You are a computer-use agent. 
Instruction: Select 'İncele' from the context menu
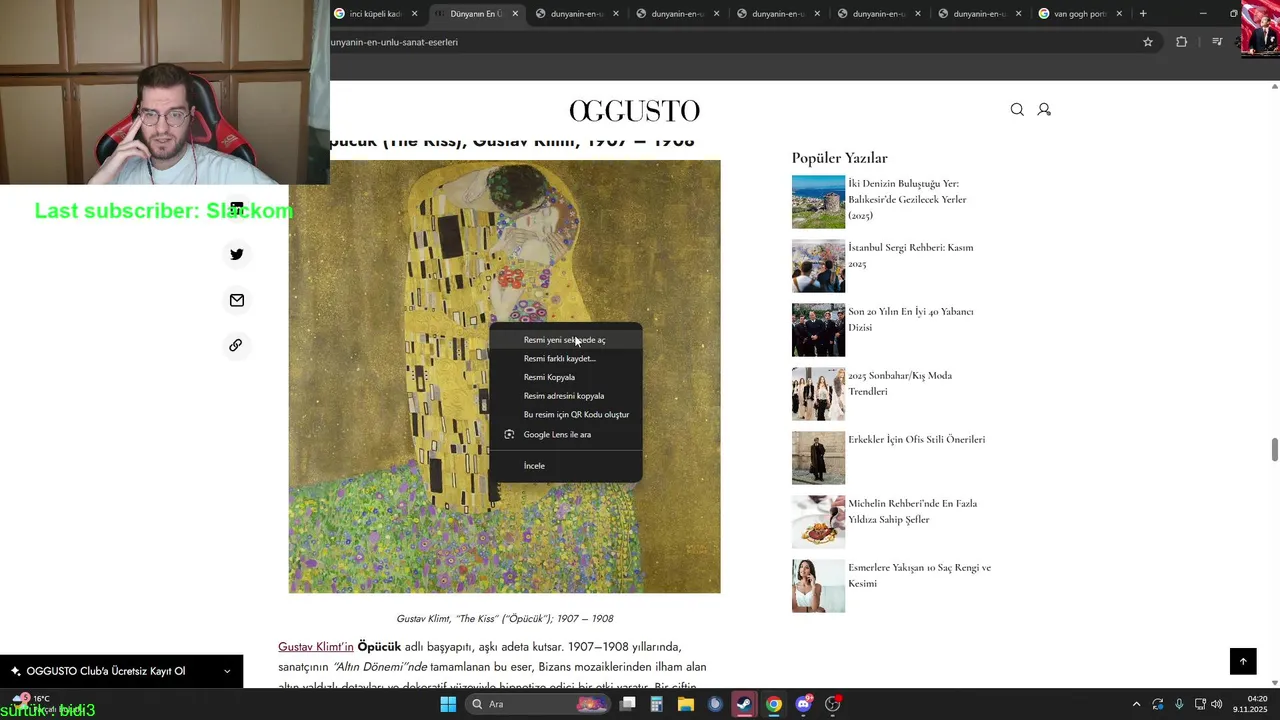(x=565, y=466)
